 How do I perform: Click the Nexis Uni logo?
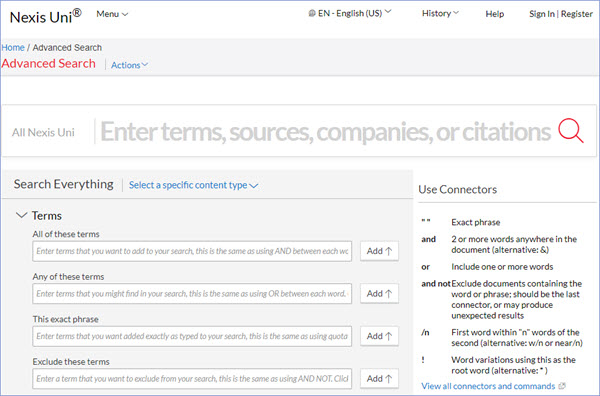[x=45, y=16]
